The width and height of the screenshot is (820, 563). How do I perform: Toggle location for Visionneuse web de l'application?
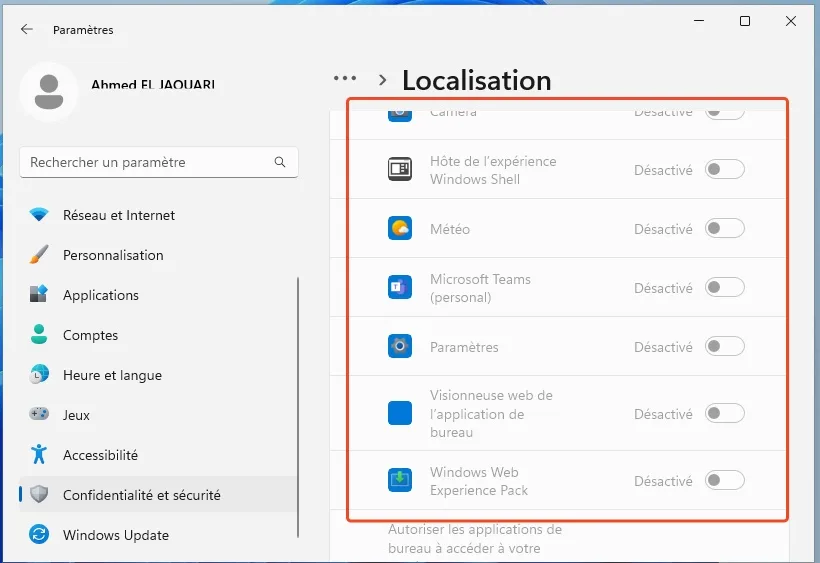[x=724, y=413]
